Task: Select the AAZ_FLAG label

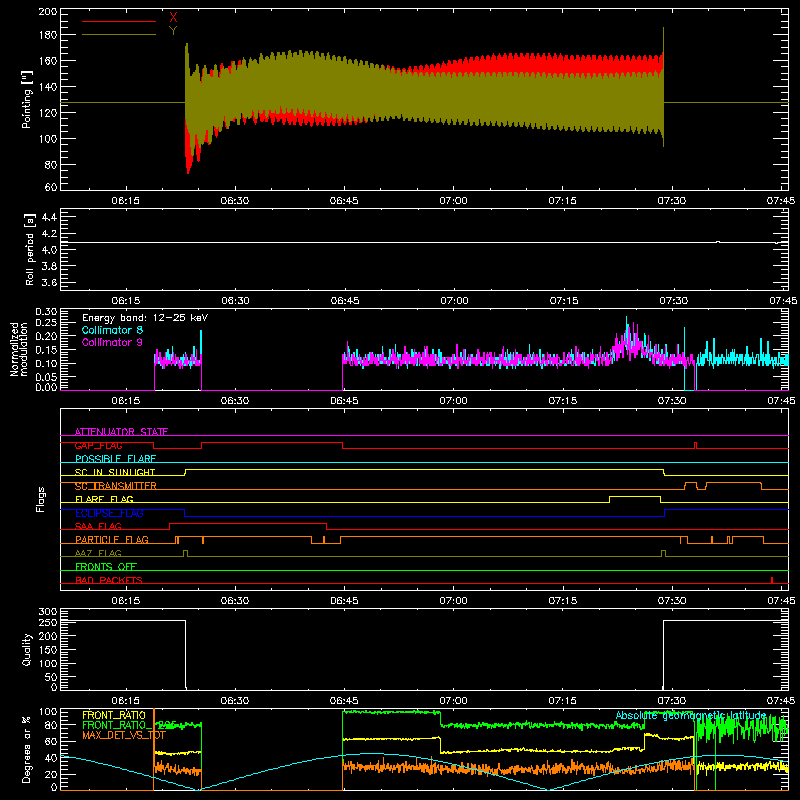Action: 98,553
